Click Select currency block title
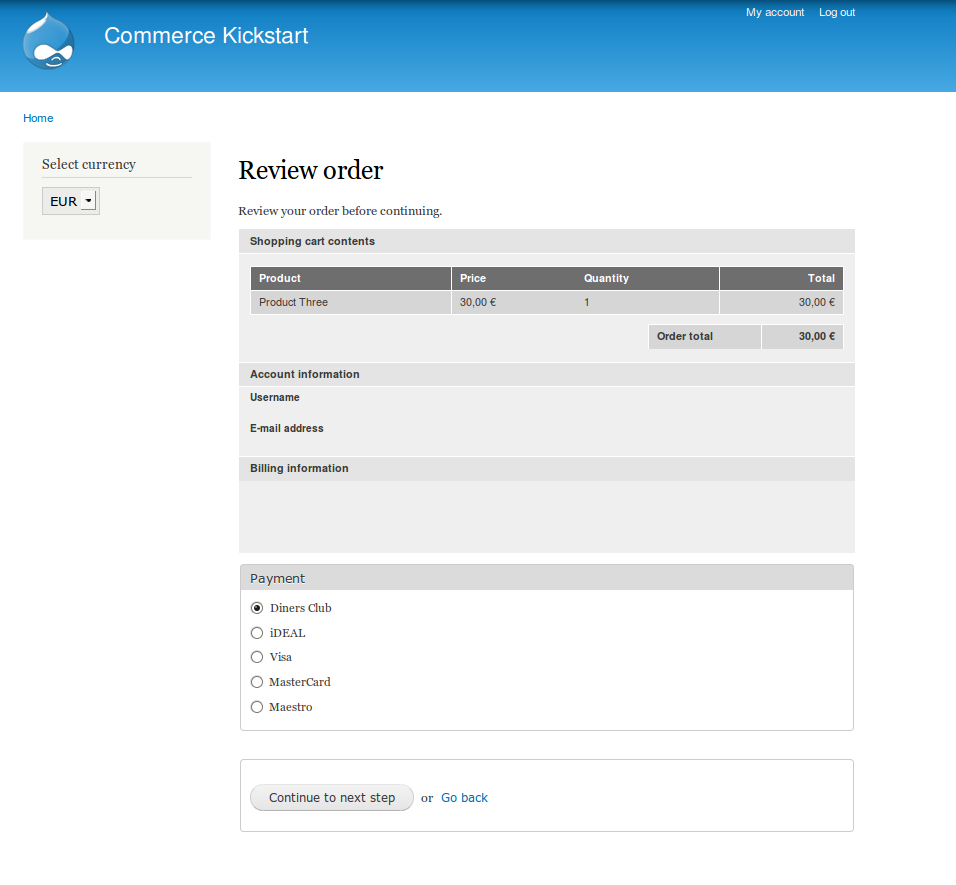The image size is (956, 885). coord(88,165)
